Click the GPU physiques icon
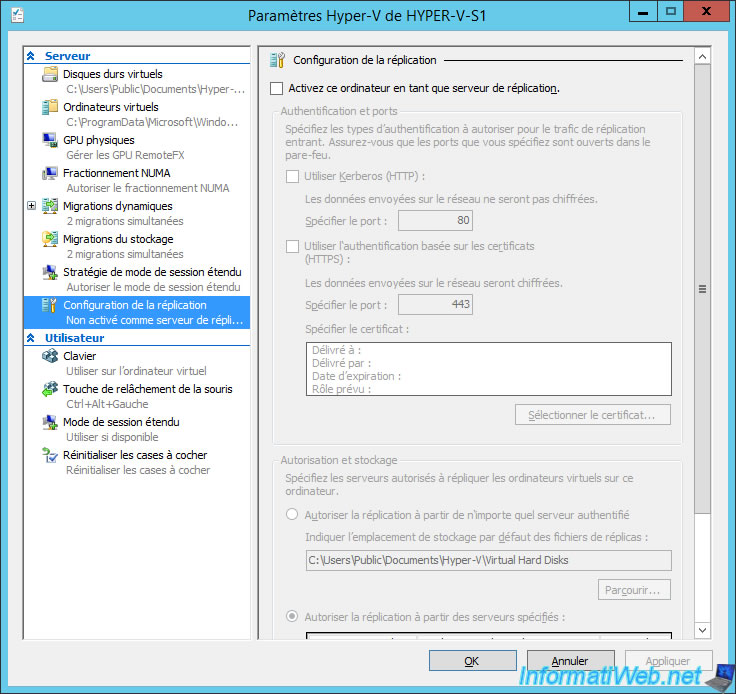 50,140
